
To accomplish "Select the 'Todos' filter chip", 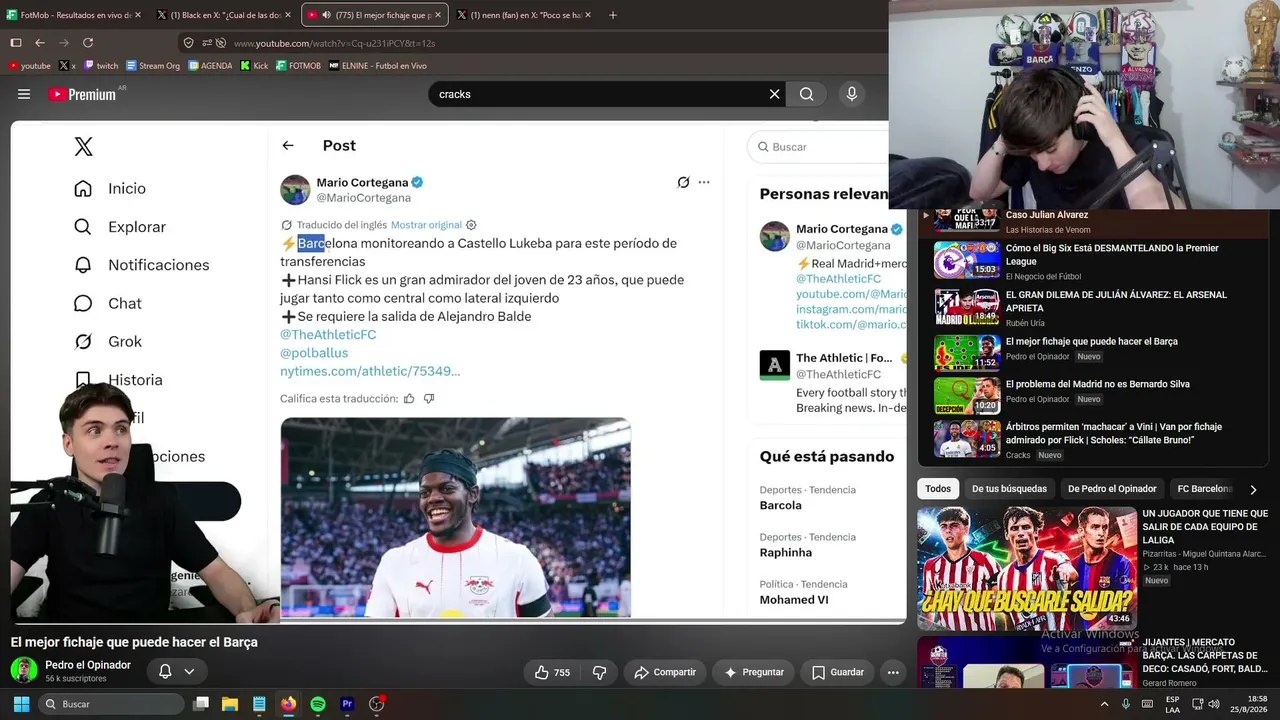I will coord(938,489).
